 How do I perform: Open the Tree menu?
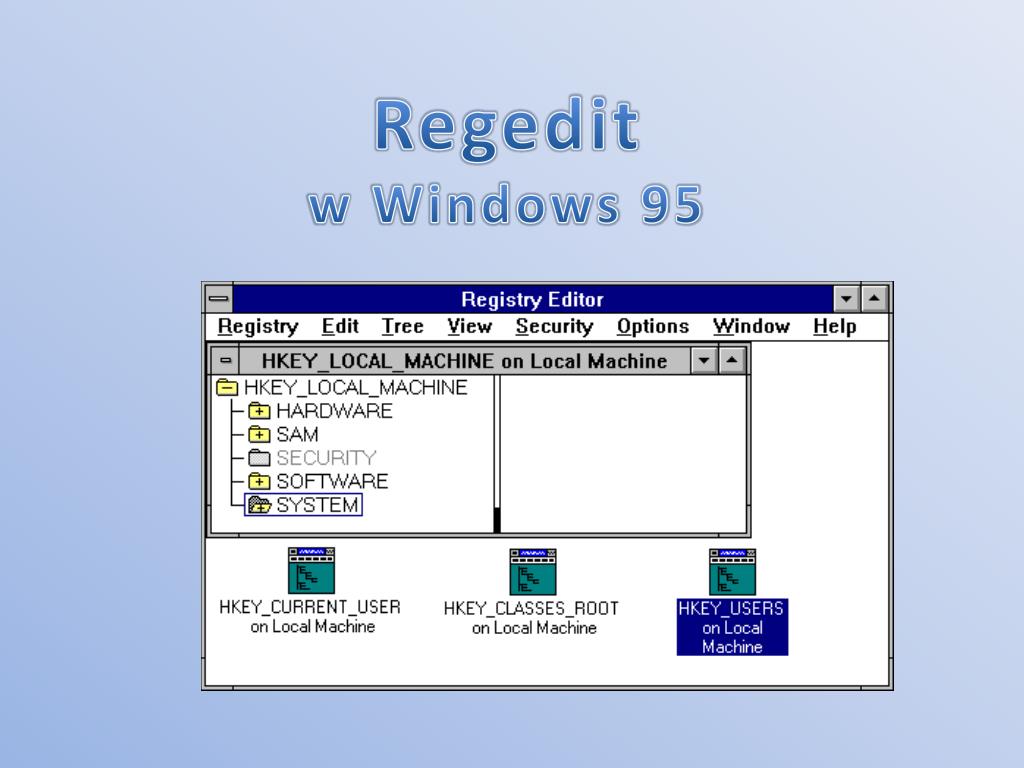point(402,326)
